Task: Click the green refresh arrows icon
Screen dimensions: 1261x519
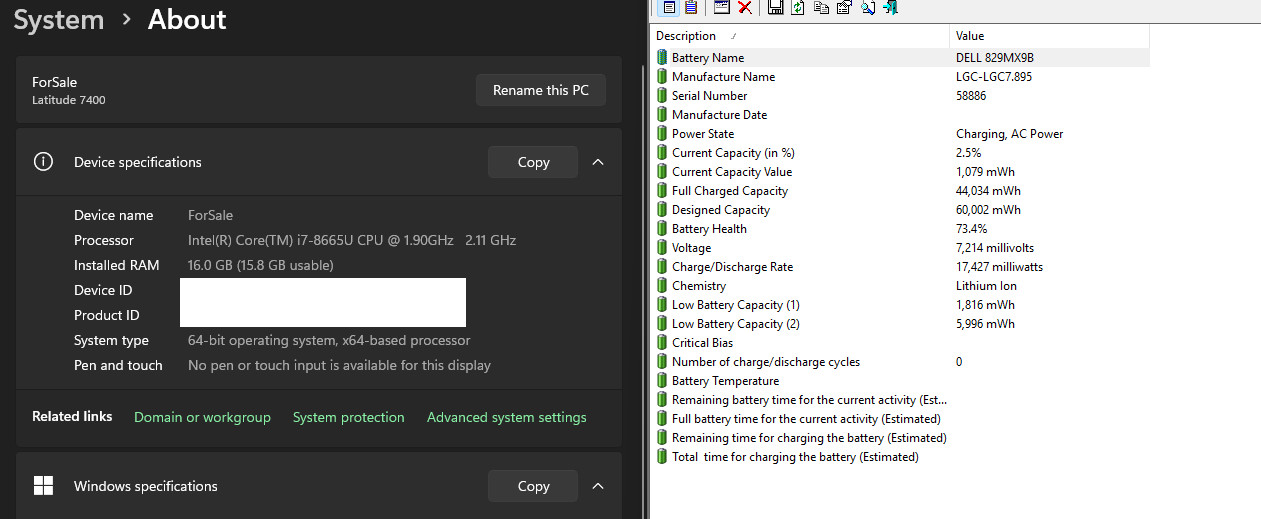Action: [798, 8]
